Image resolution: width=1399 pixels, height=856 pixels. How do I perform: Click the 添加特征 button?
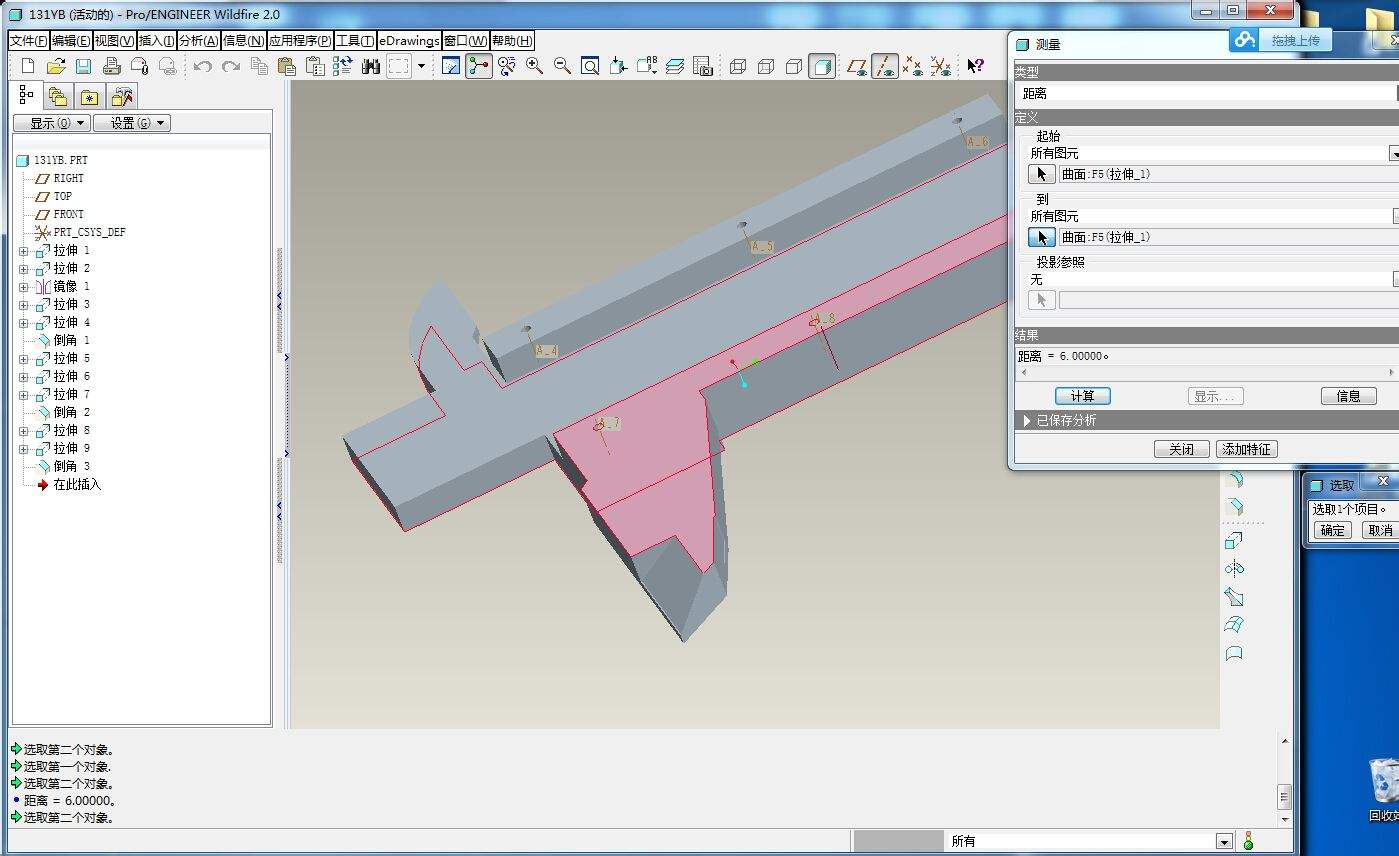click(x=1247, y=449)
